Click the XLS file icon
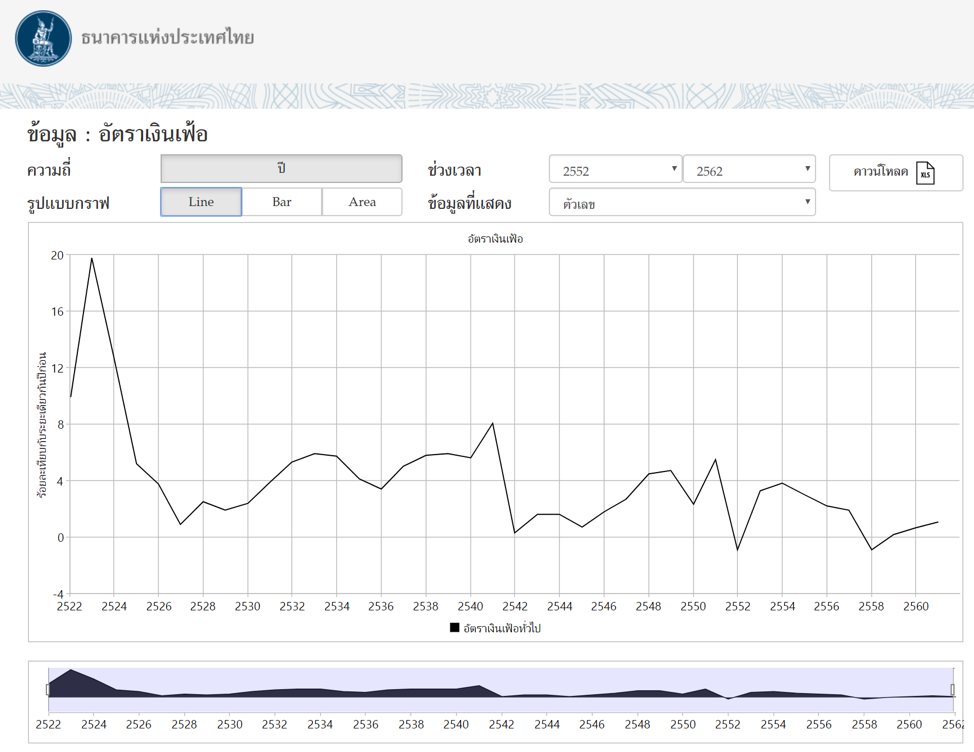Screen dimensions: 974x752 tap(925, 173)
